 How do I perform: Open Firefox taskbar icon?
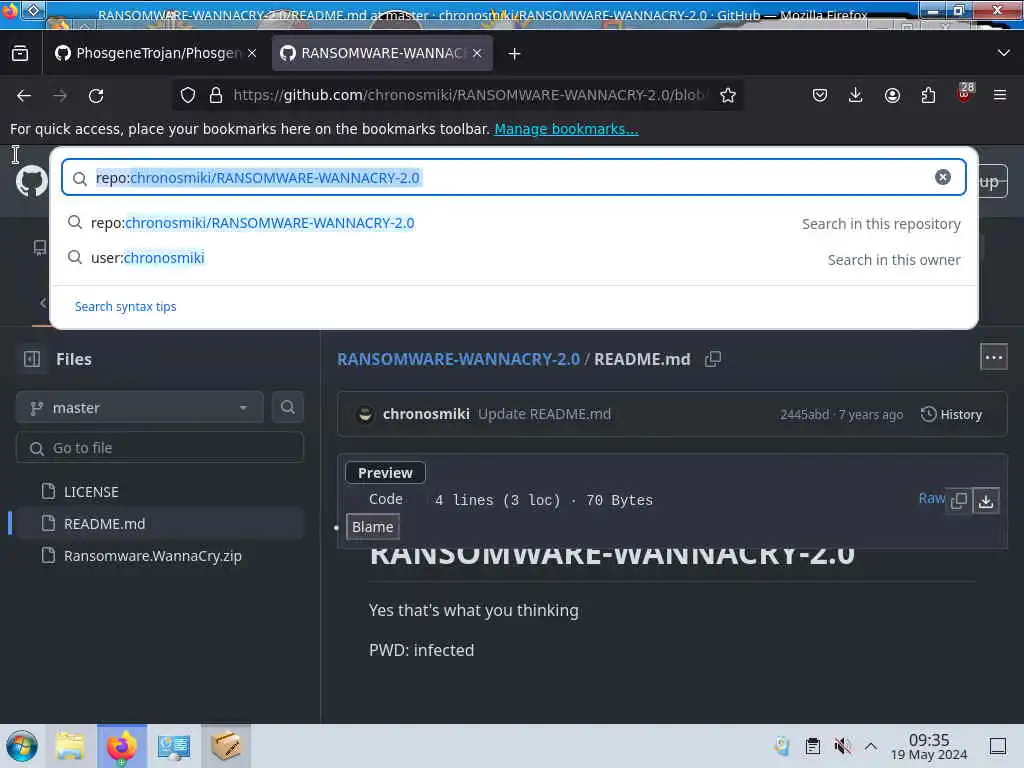(x=122, y=746)
